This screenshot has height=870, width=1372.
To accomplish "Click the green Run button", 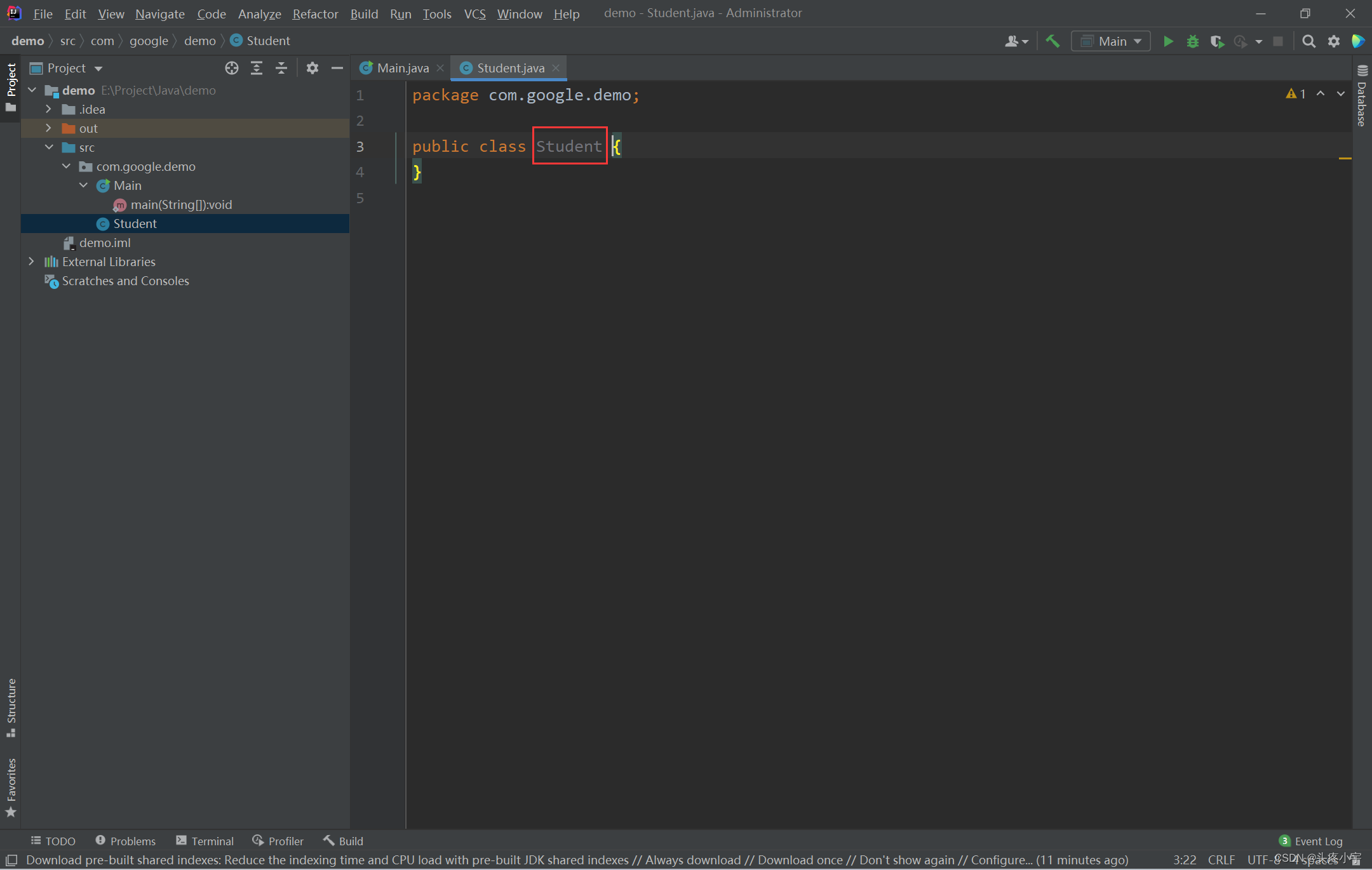I will click(x=1167, y=41).
